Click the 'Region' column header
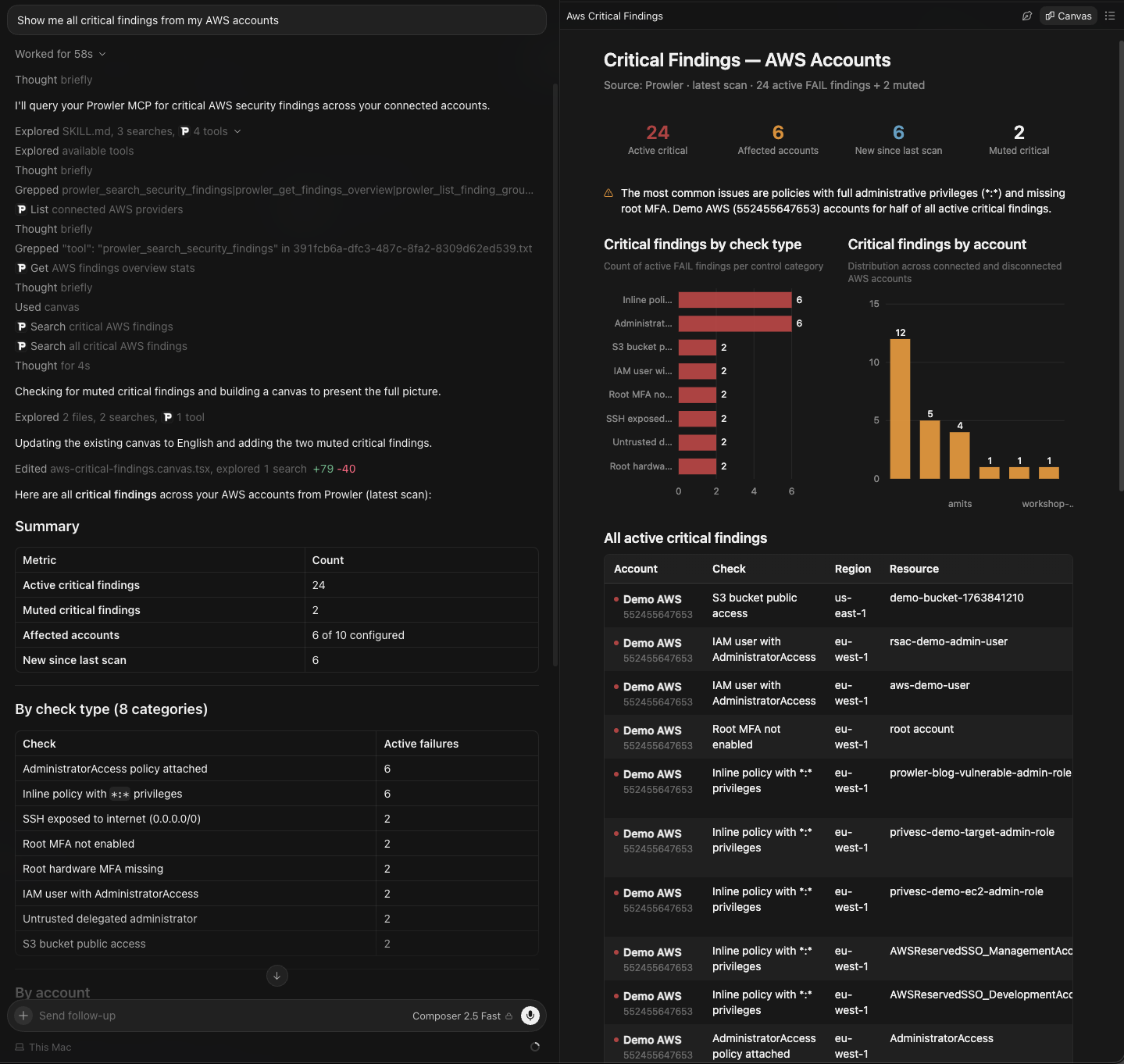Image resolution: width=1124 pixels, height=1064 pixels. tap(852, 569)
